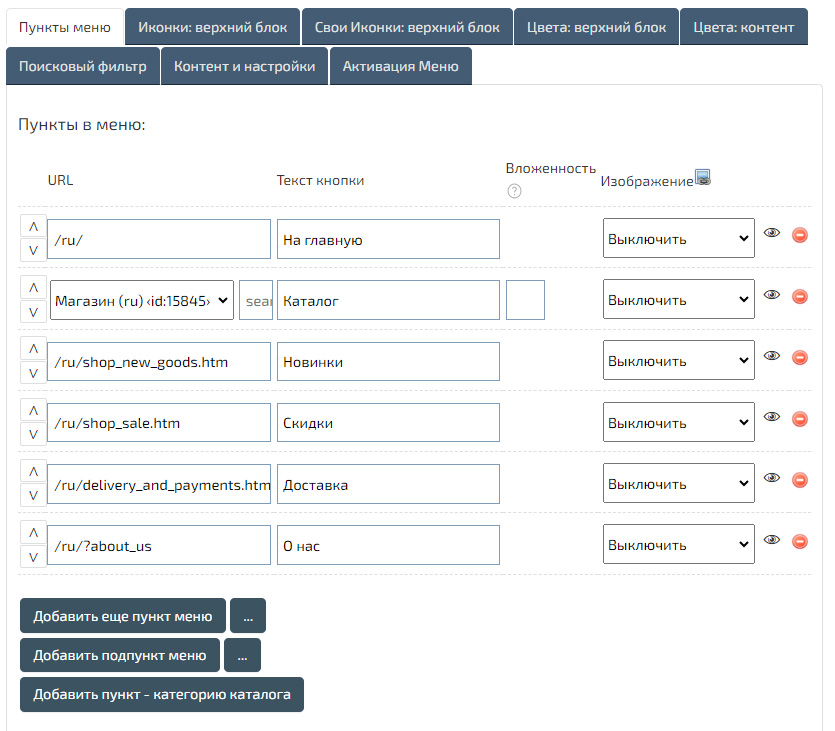Screen dimensions: 835x731
Task: Click the Вложенность field in Каталог row
Action: (x=525, y=300)
